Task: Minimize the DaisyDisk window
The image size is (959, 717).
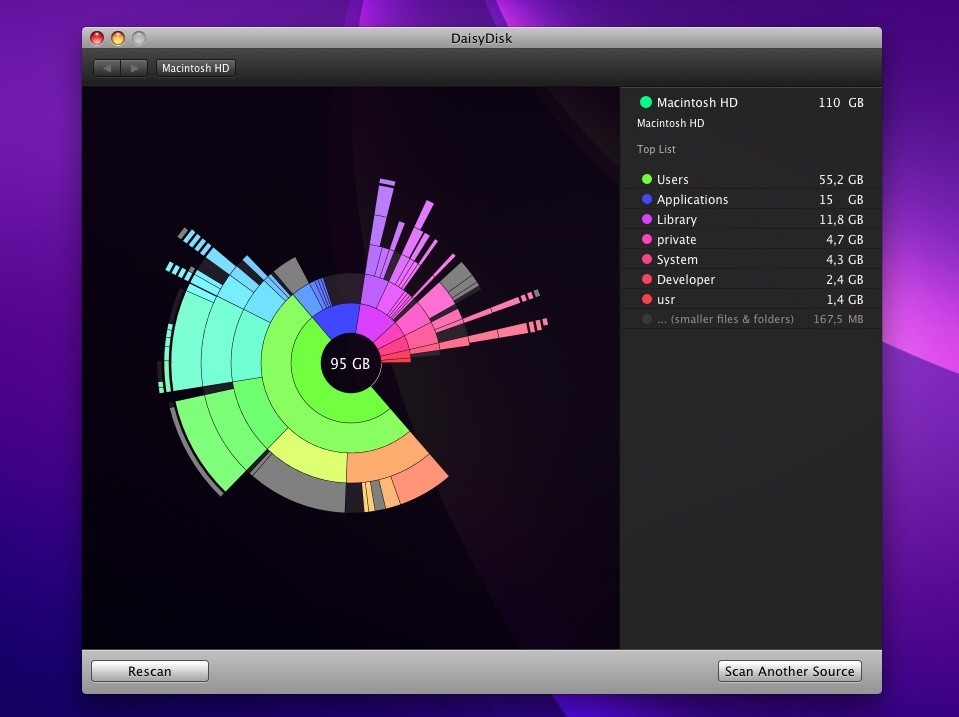Action: coord(118,38)
